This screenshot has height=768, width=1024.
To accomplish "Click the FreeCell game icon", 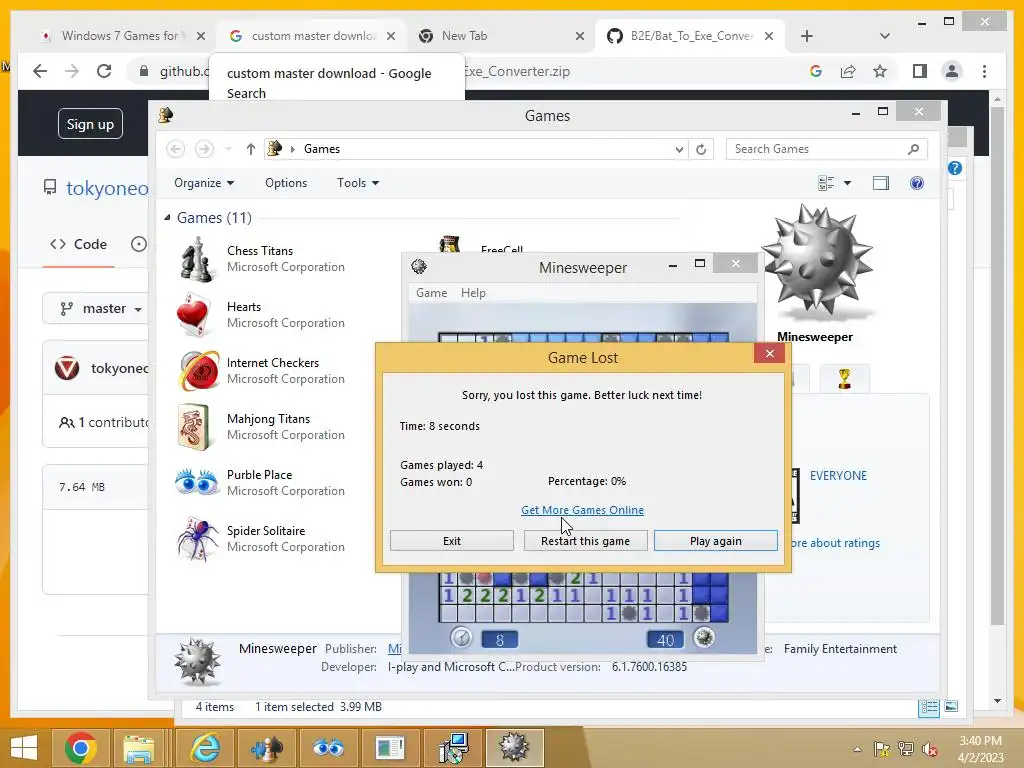I will point(449,244).
